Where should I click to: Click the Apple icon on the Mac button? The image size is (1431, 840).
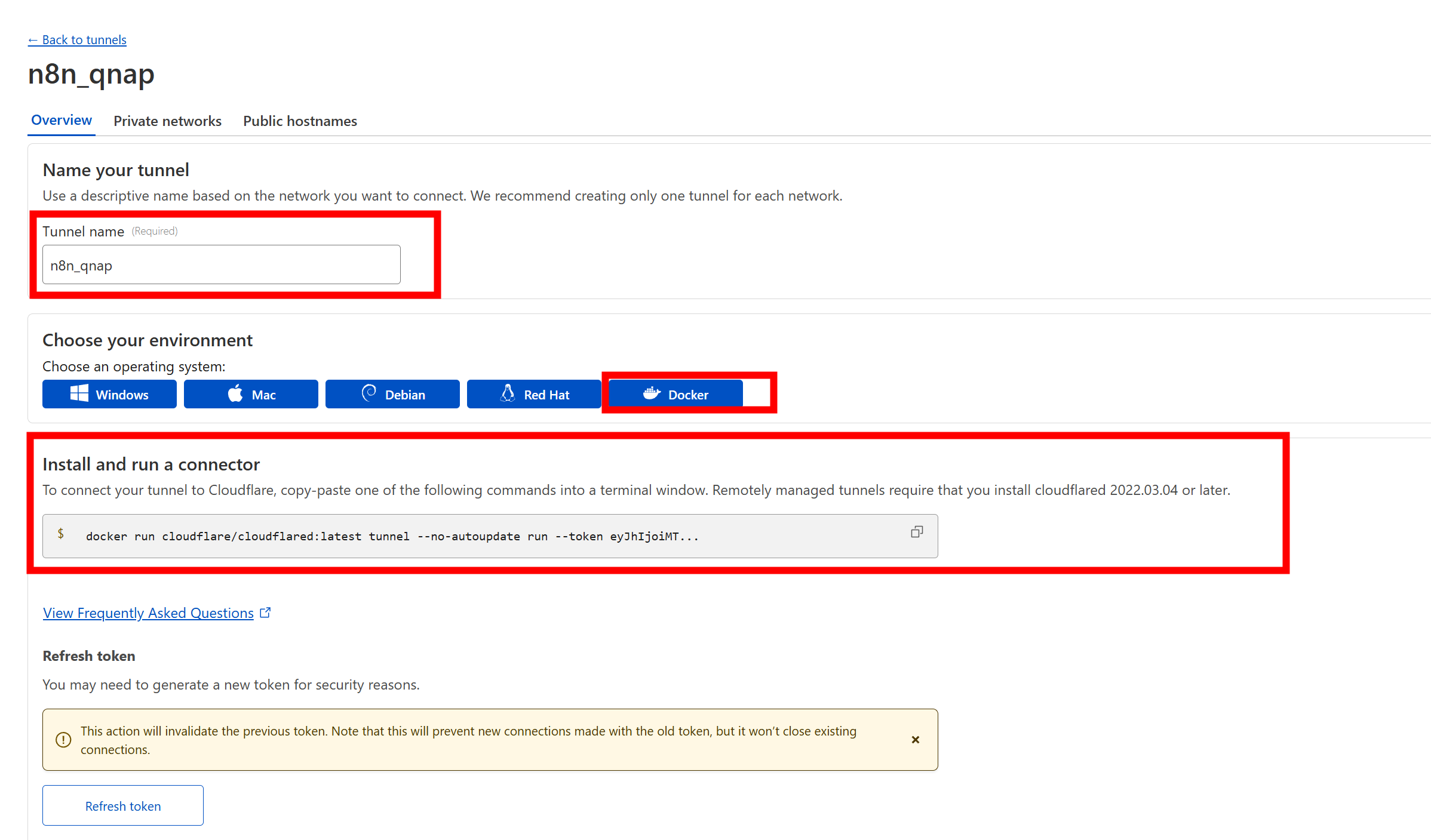[x=235, y=394]
